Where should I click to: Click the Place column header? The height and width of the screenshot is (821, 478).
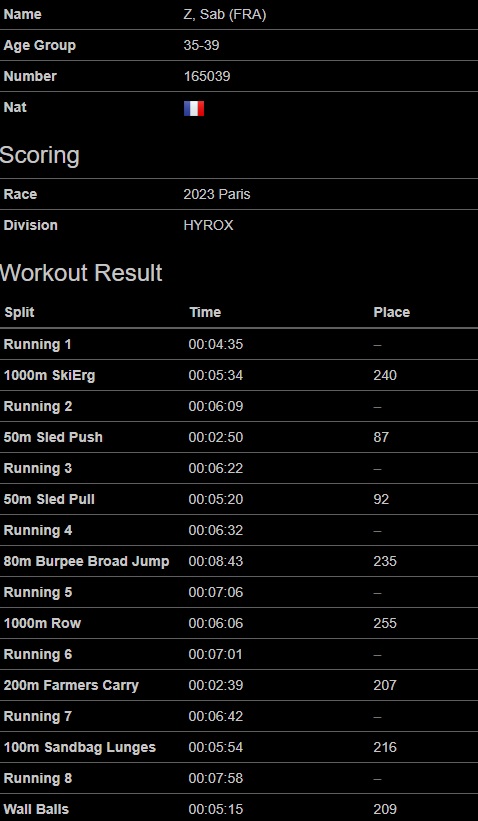[392, 312]
